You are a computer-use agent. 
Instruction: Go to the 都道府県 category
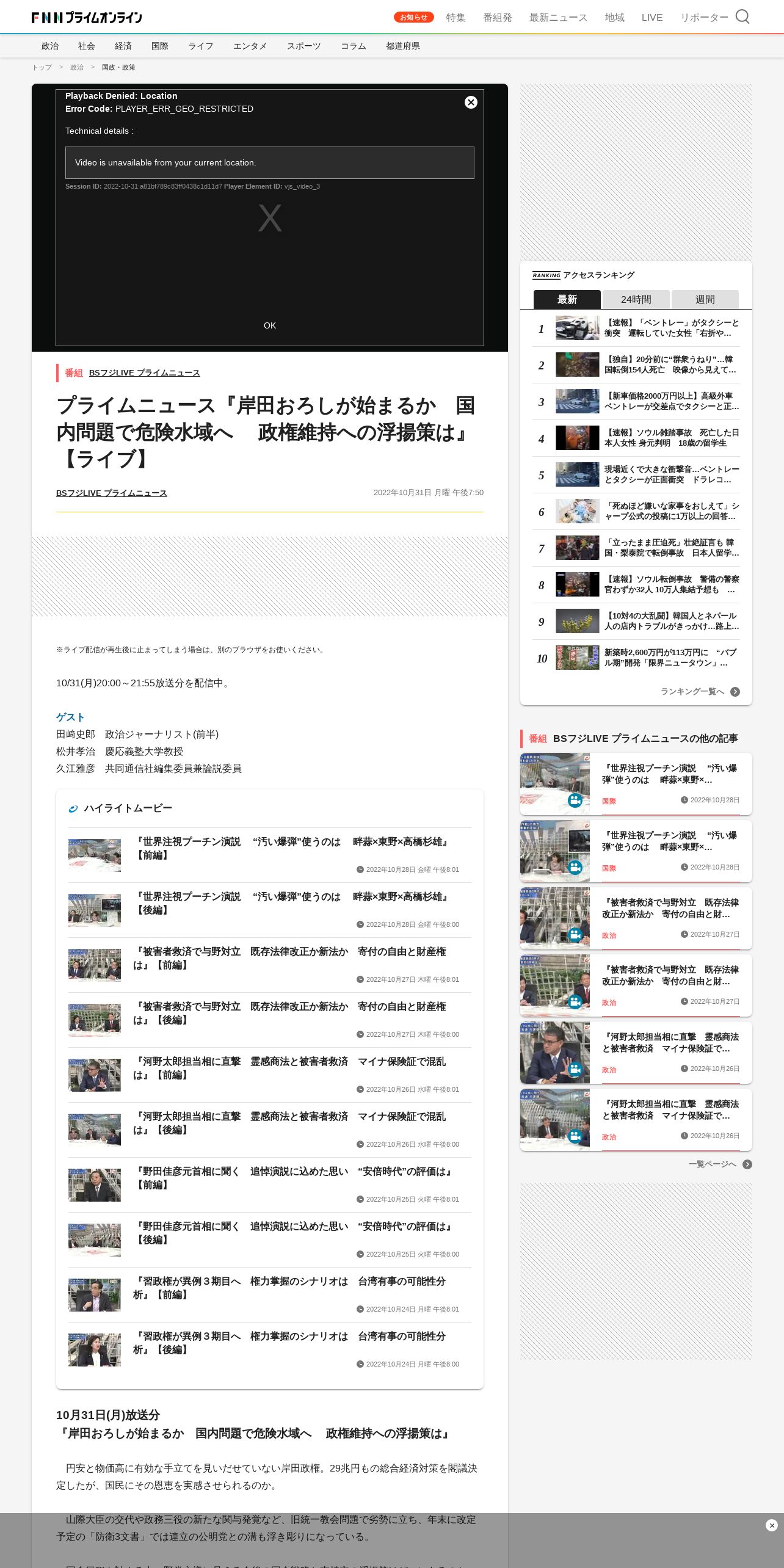point(402,46)
